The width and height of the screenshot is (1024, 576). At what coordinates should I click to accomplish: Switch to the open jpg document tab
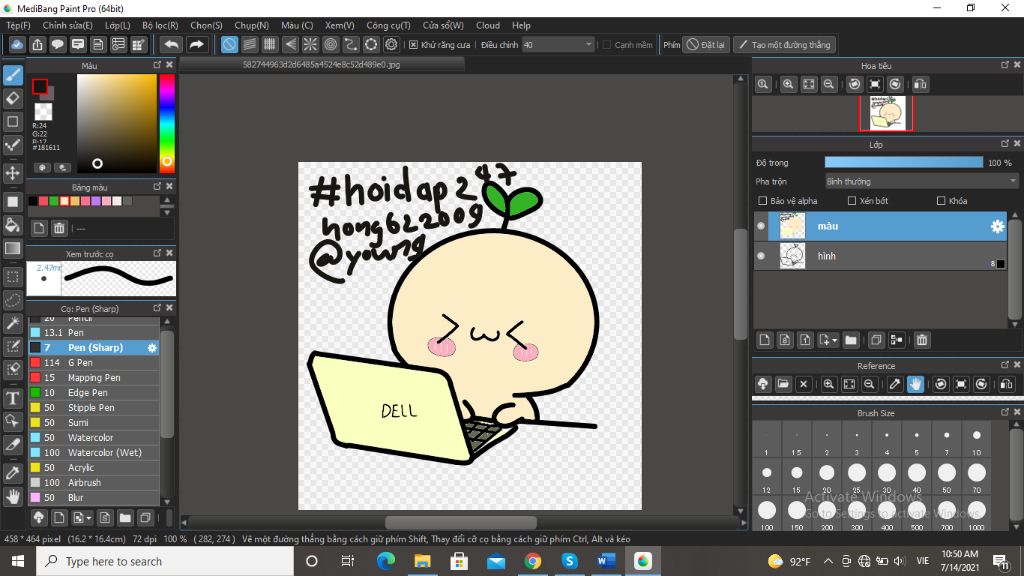[x=321, y=65]
